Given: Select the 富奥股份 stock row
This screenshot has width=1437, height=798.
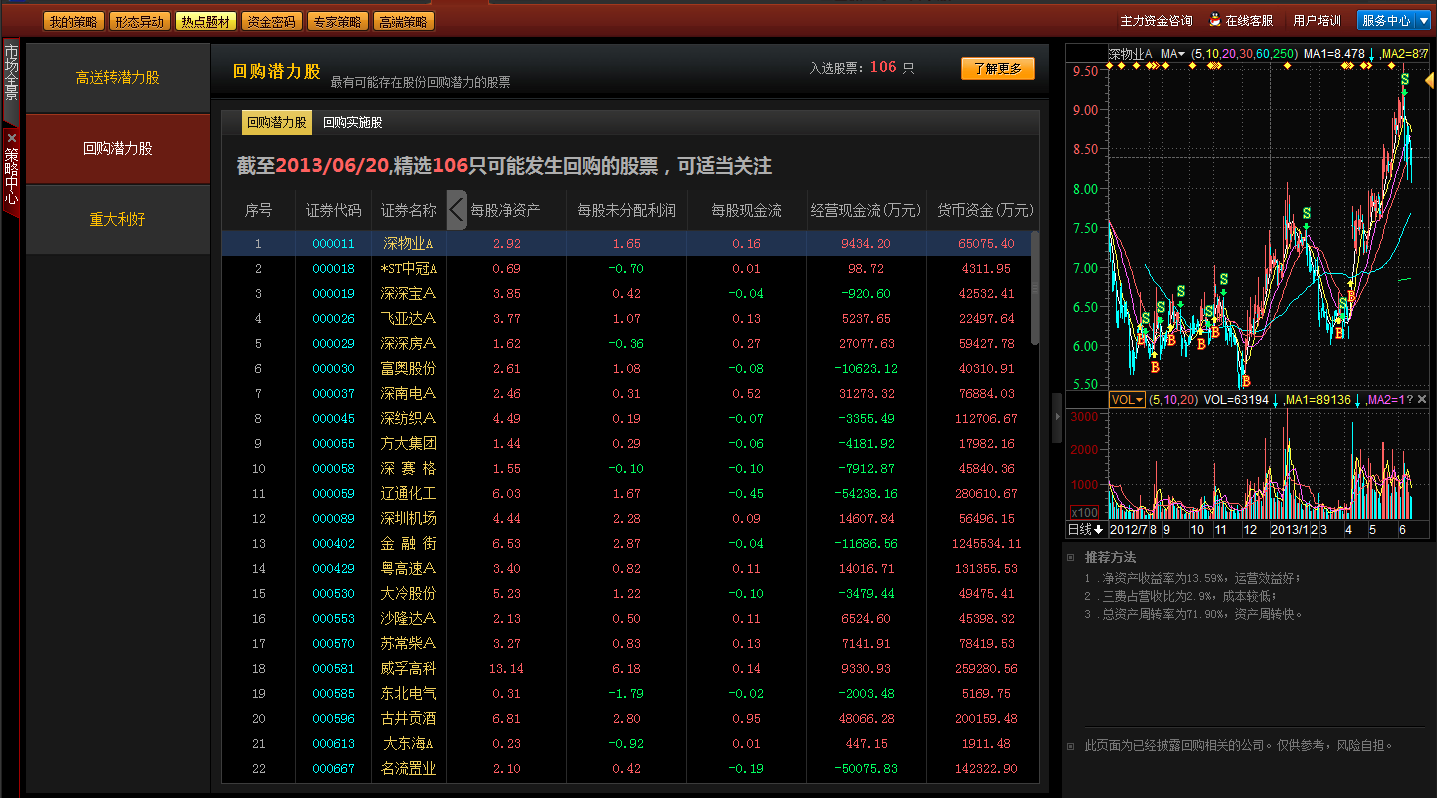Looking at the screenshot, I should (625, 368).
